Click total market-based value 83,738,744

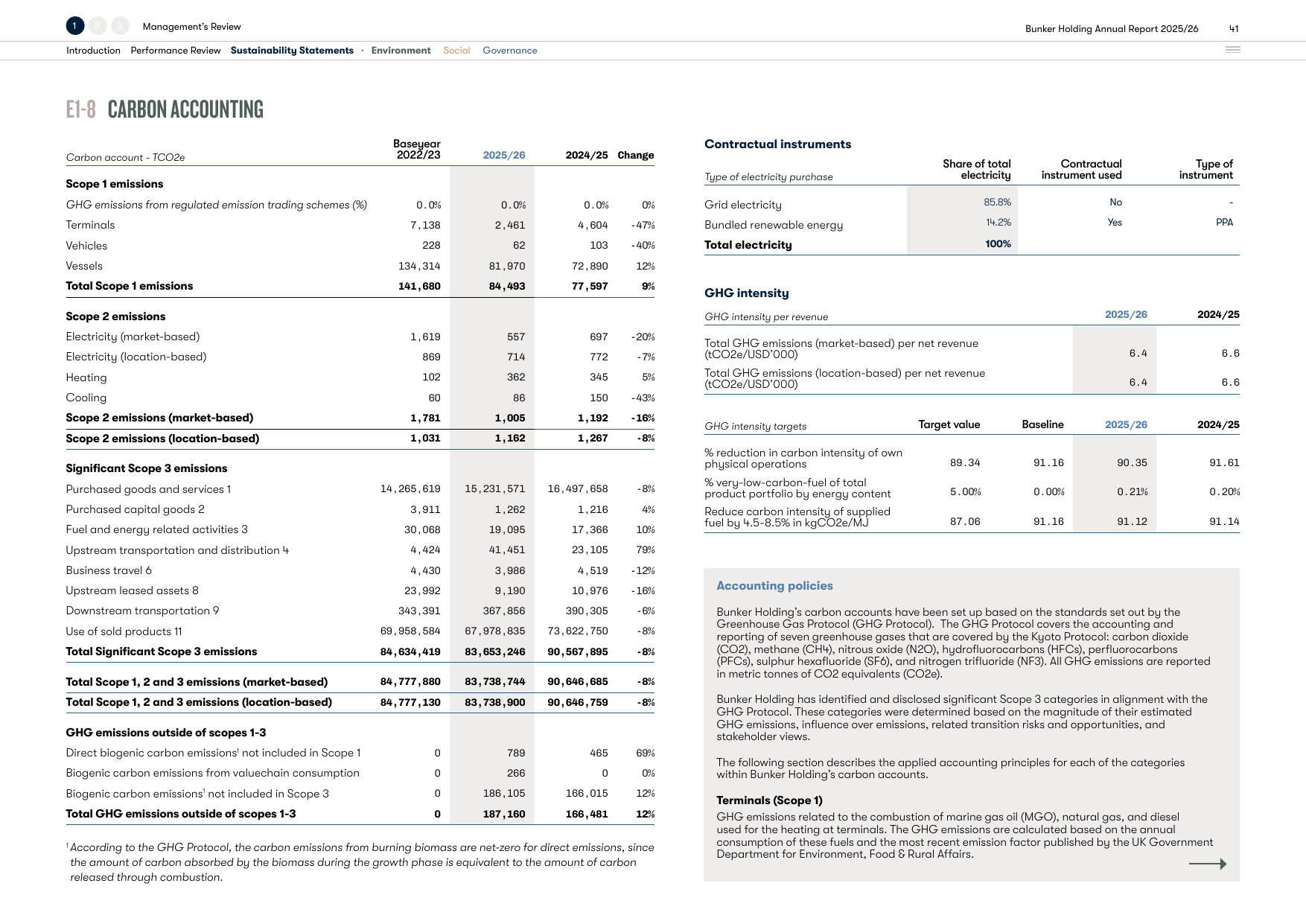[x=495, y=682]
